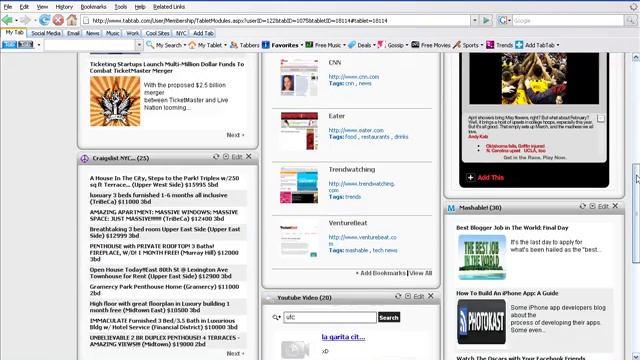This screenshot has width=640, height=360.
Task: Click the magnifier button of the Google search box
Action: 630,20
